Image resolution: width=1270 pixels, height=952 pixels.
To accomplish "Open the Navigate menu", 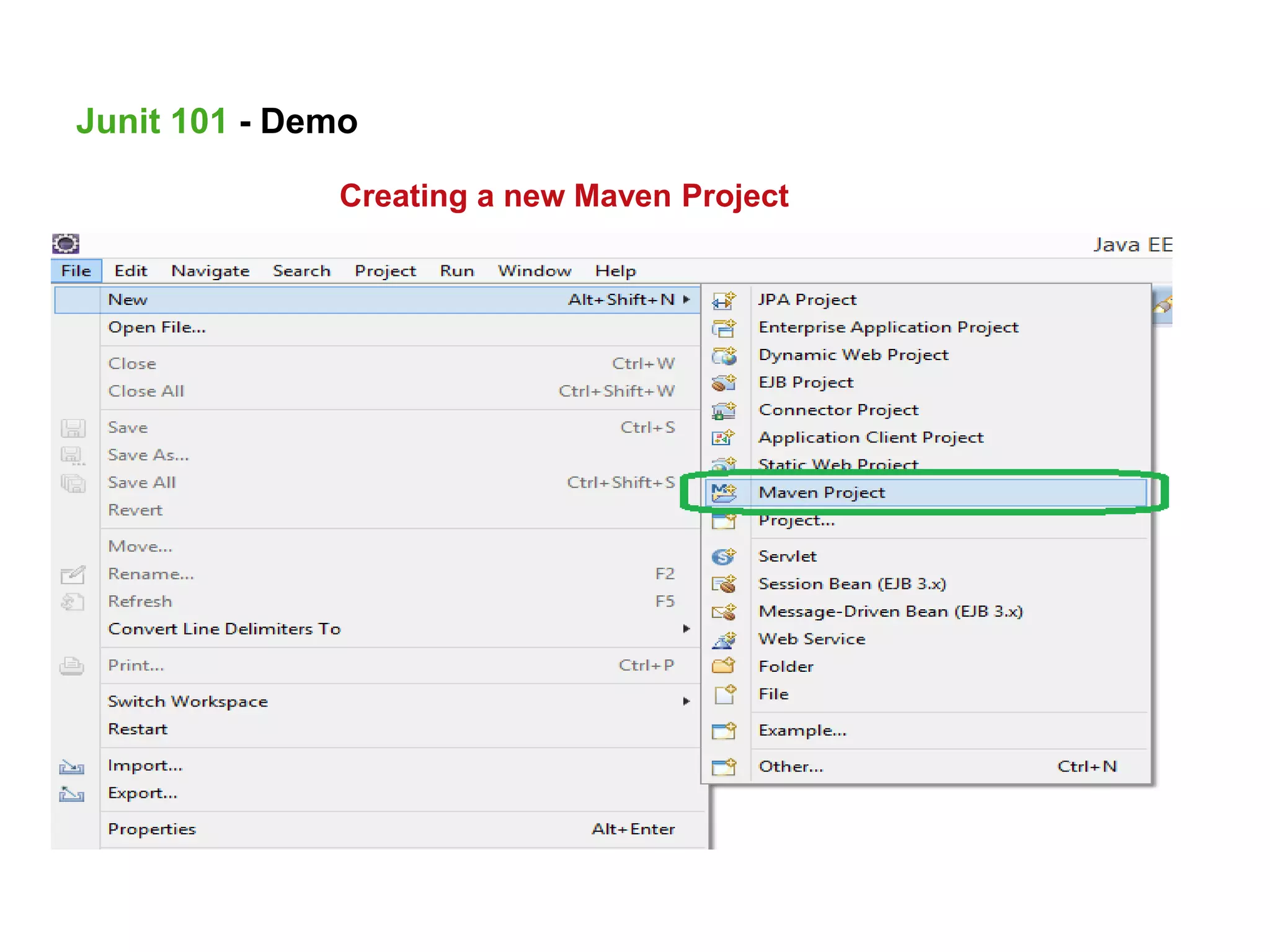I will [x=210, y=271].
